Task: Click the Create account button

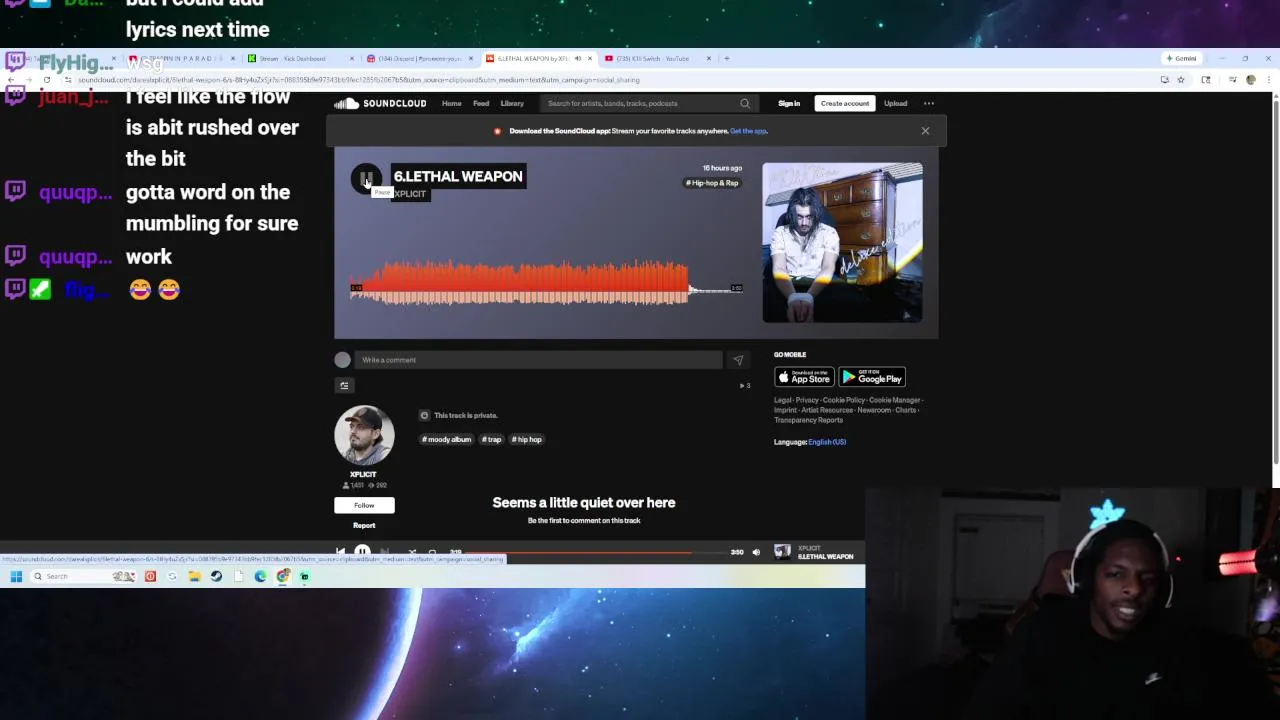Action: click(x=845, y=103)
